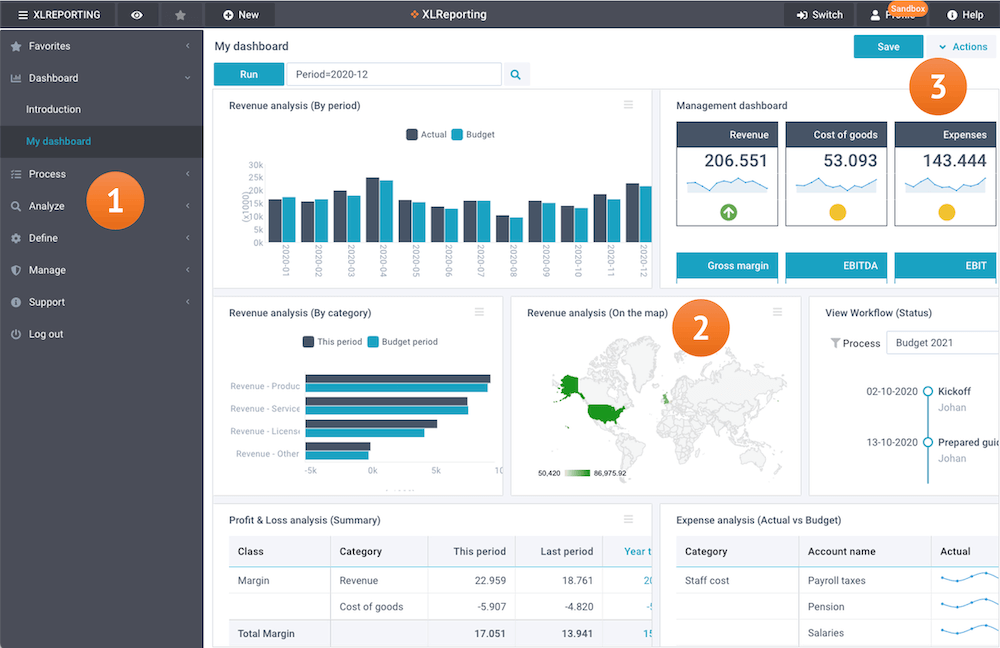
Task: Open Revenue analysis By category widget menu
Action: tap(480, 312)
